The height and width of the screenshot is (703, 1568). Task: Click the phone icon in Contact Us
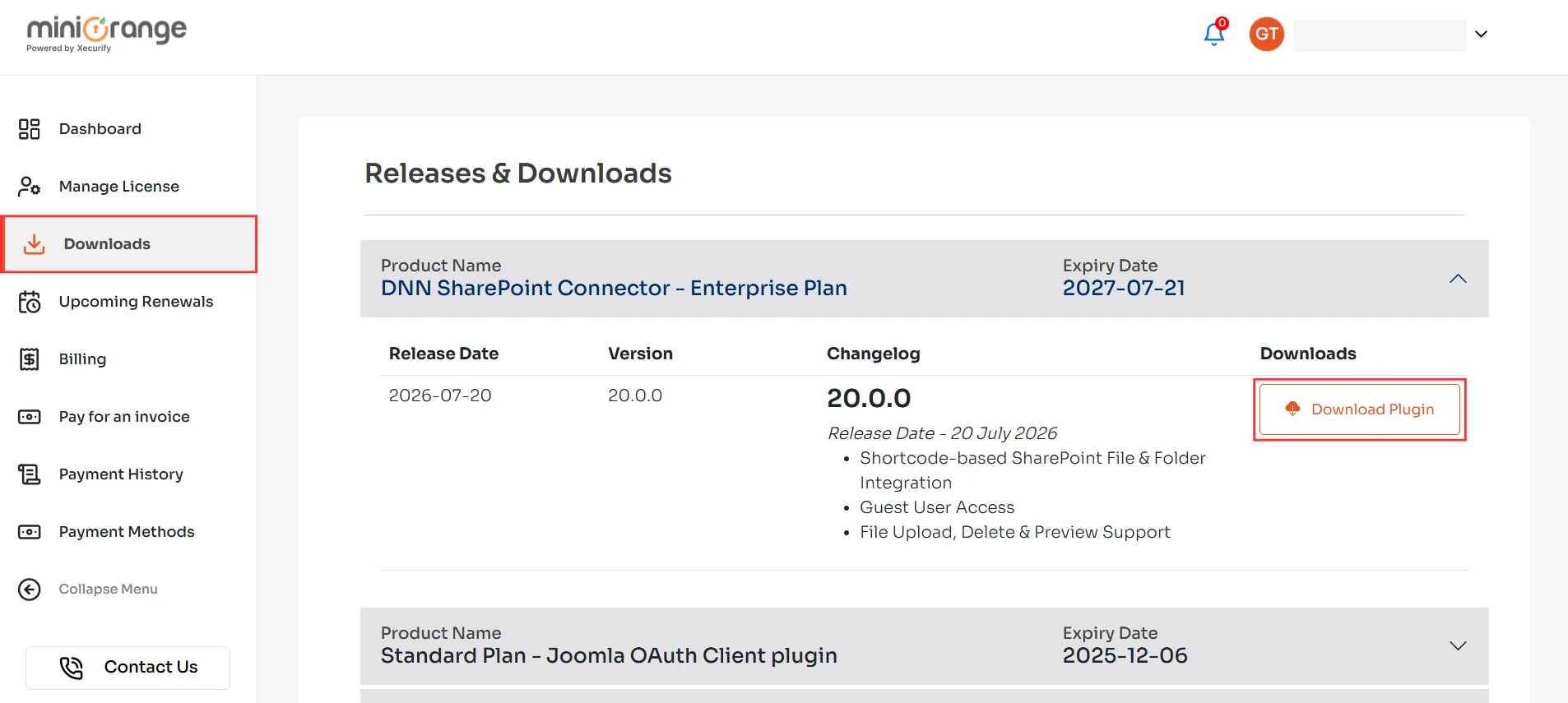coord(72,668)
